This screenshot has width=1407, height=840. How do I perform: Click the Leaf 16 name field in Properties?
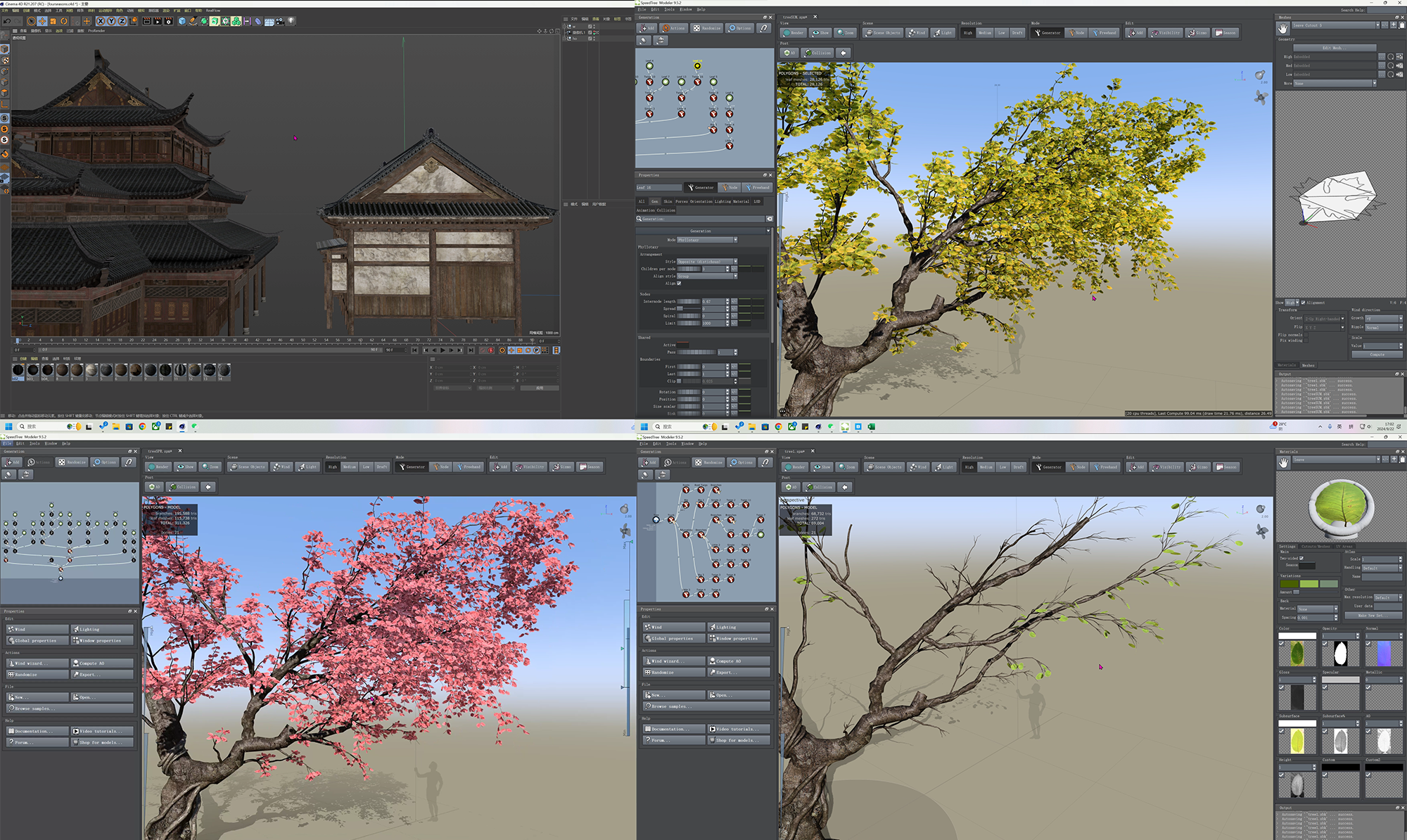(x=659, y=187)
